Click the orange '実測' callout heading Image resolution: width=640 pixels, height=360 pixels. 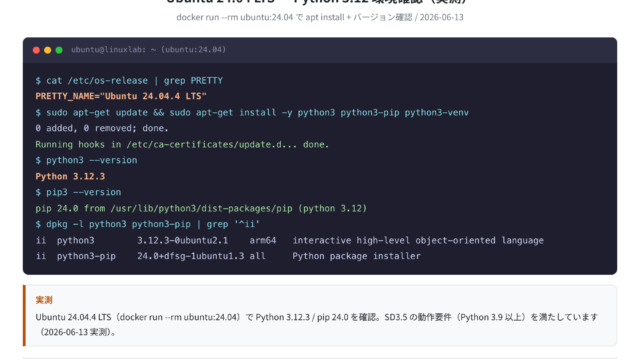[x=44, y=300]
